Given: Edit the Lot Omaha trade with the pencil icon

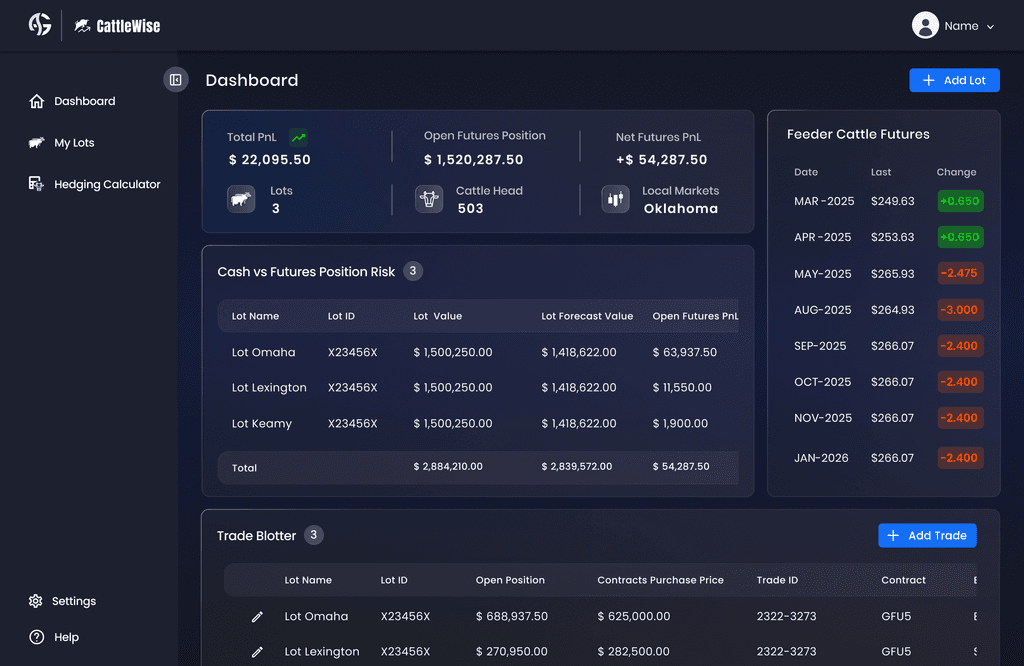Looking at the screenshot, I should click(257, 616).
